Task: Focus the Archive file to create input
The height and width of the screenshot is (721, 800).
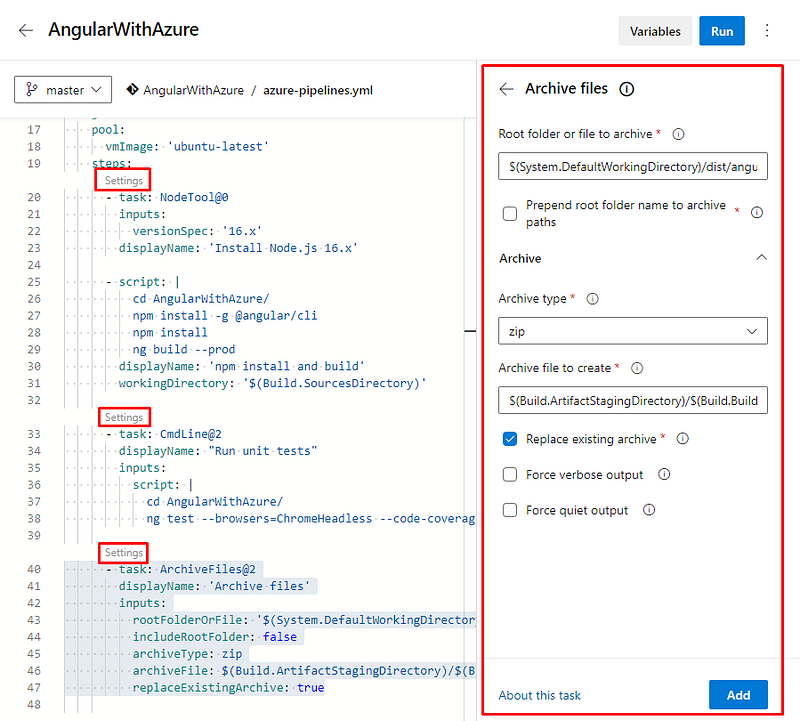Action: [x=633, y=401]
